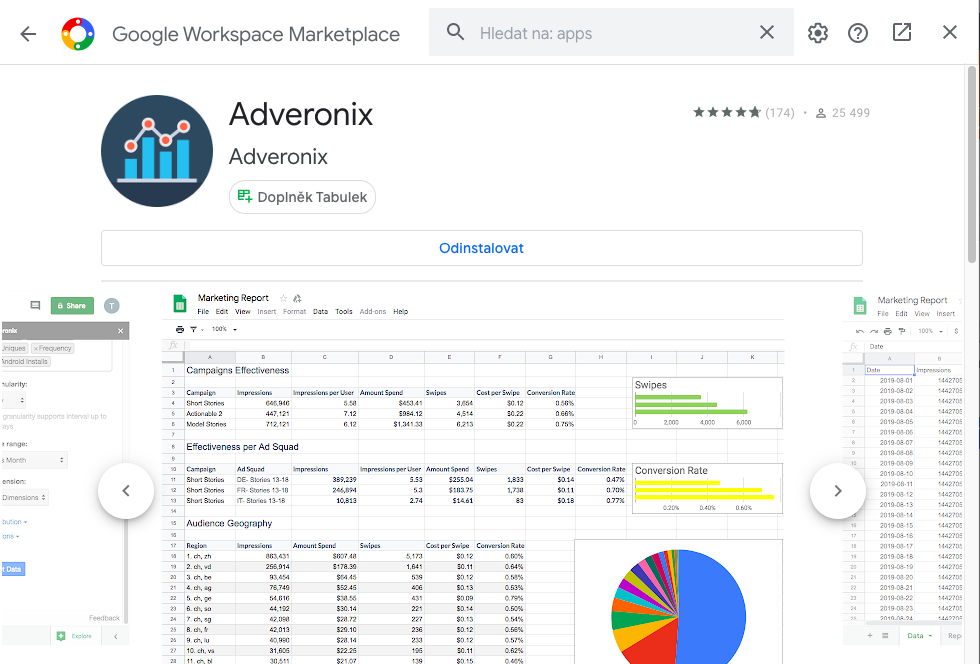
Task: Click the Odinstalovat button
Action: 481,248
